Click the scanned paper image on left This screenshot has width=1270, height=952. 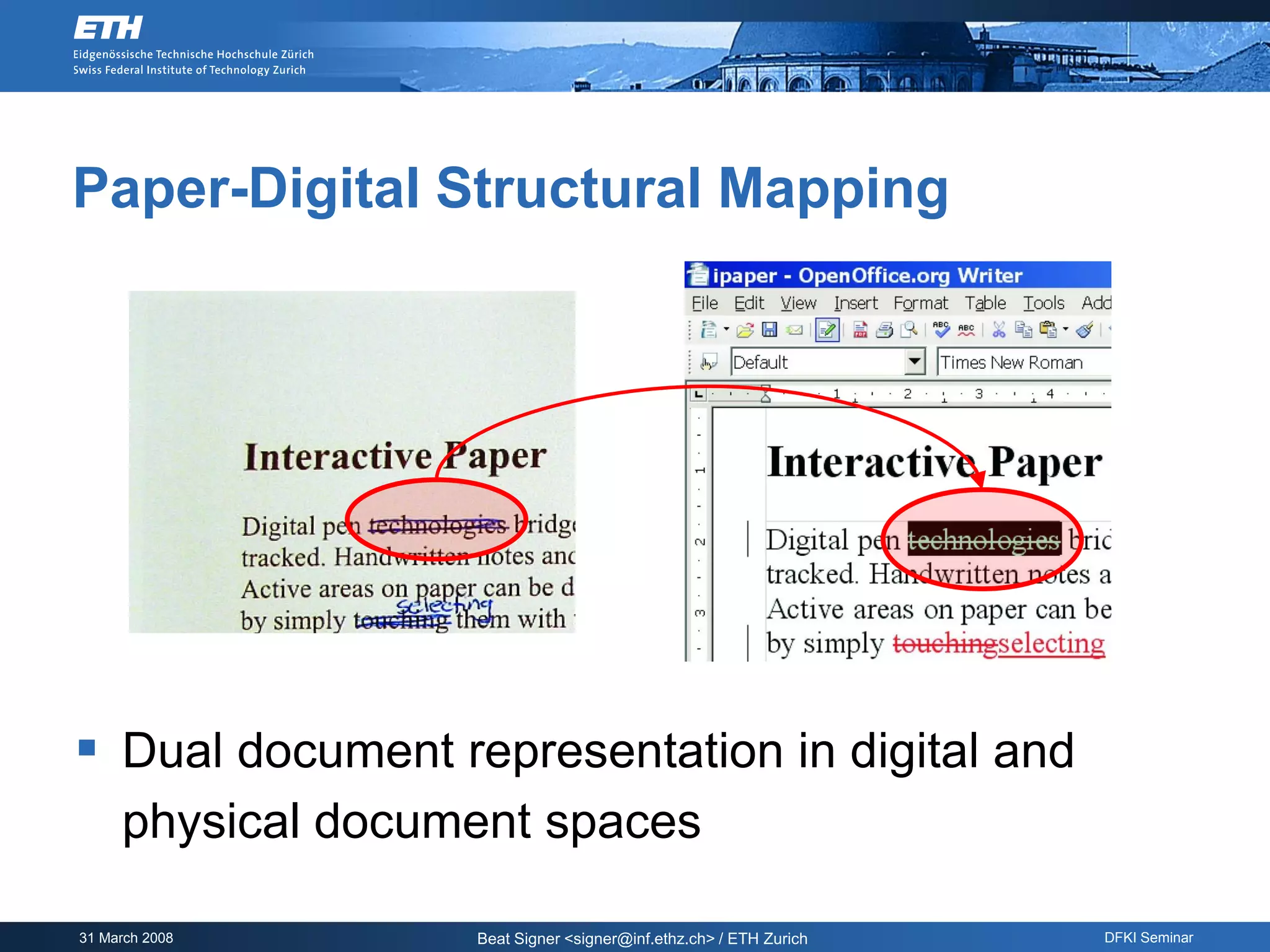tap(352, 462)
